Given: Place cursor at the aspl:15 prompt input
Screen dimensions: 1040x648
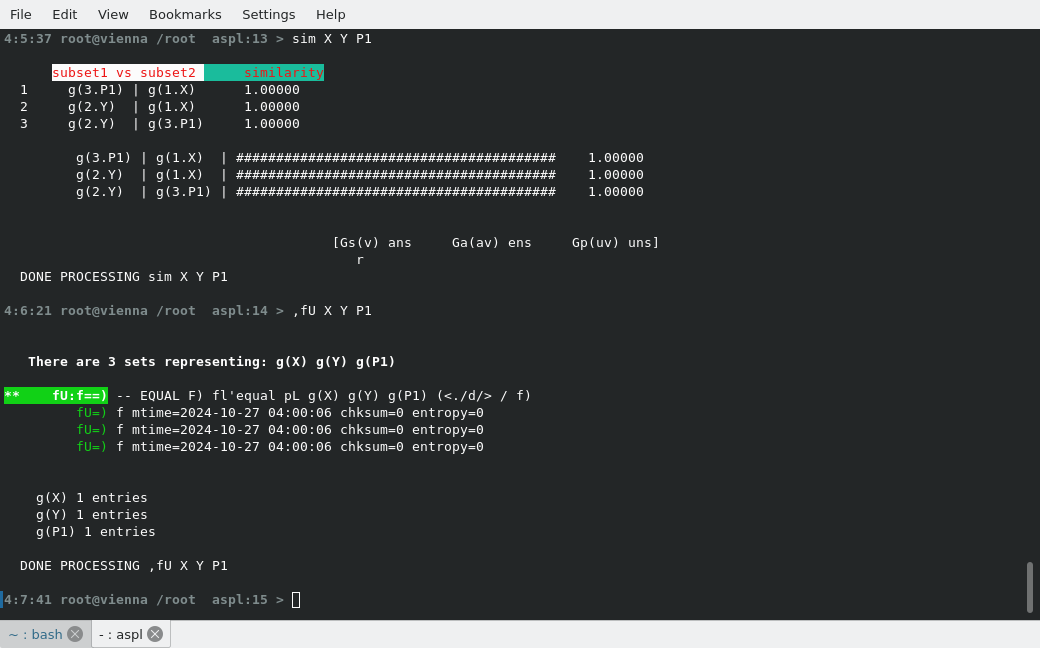Looking at the screenshot, I should tap(296, 600).
